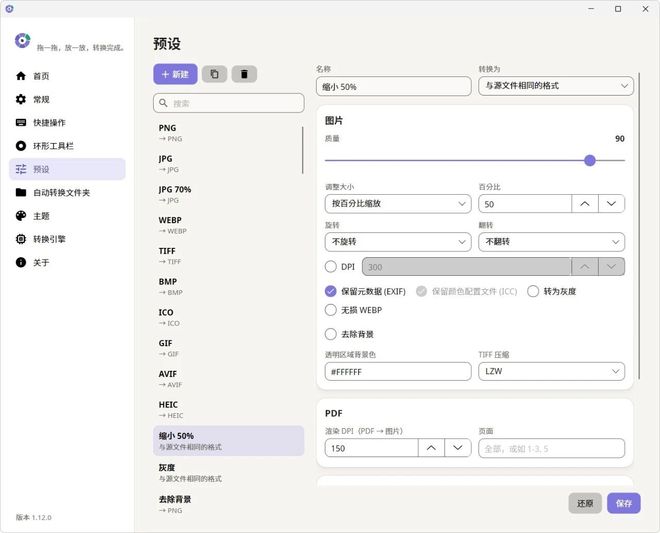Viewport: 660px width, 533px height.
Task: Open the TIFF 压缩 dropdown showing LZW
Action: point(551,371)
